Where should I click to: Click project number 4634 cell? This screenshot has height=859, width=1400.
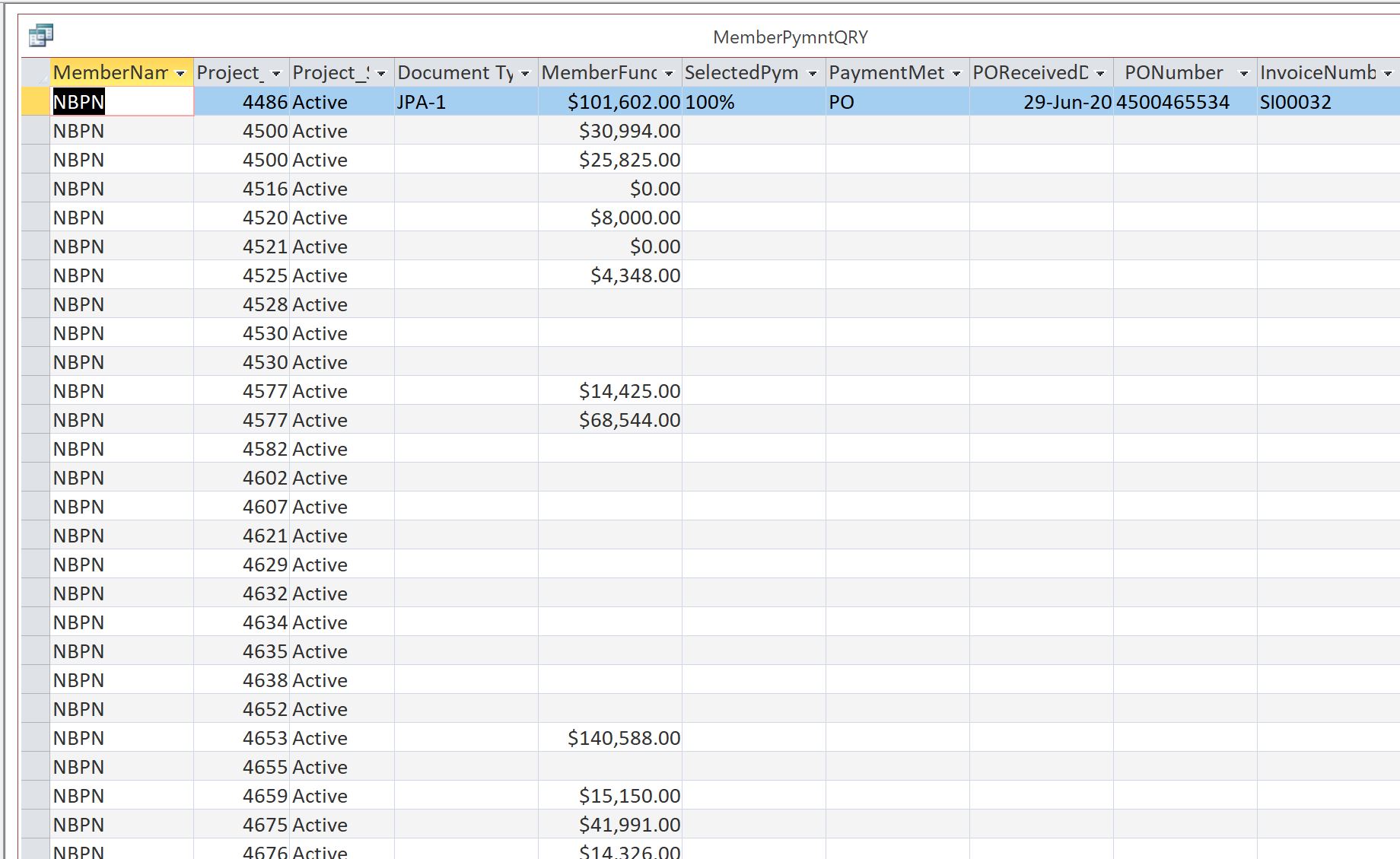[x=242, y=622]
